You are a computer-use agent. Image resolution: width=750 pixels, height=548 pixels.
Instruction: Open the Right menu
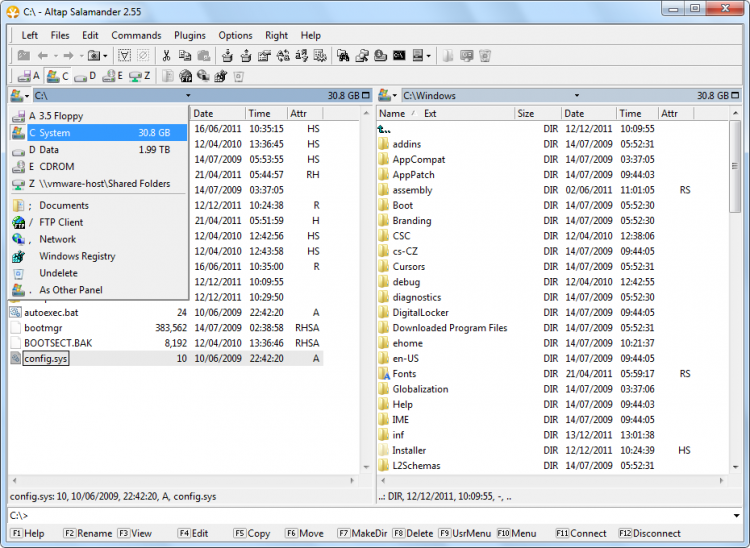(276, 35)
